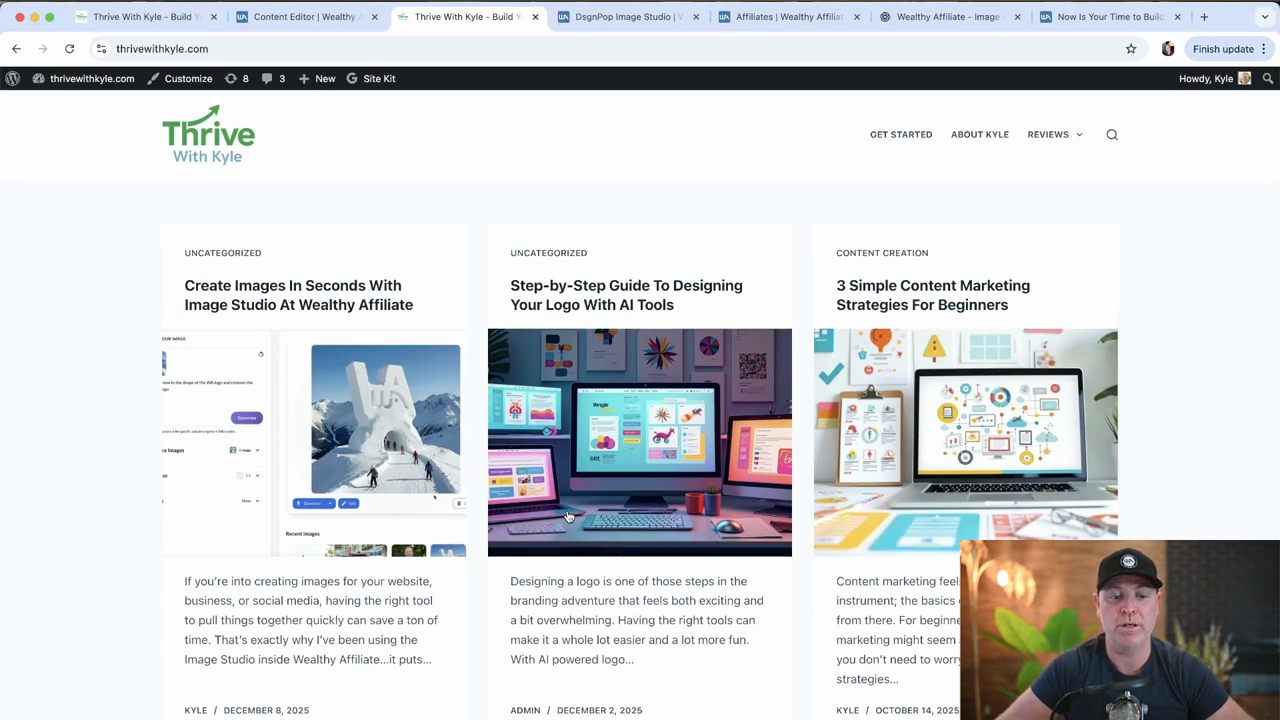This screenshot has height=720, width=1280.
Task: Bookmark this page with the star icon
Action: coord(1131,49)
